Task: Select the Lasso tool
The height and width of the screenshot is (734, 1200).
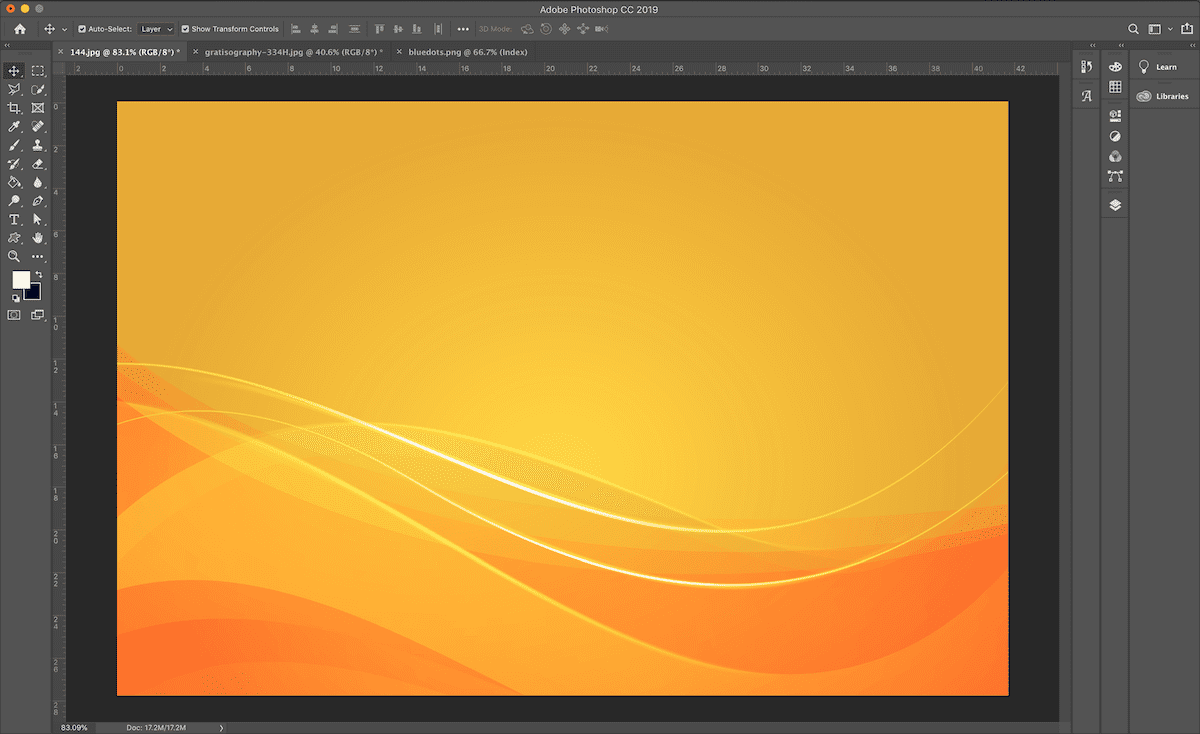Action: pyautogui.click(x=14, y=89)
